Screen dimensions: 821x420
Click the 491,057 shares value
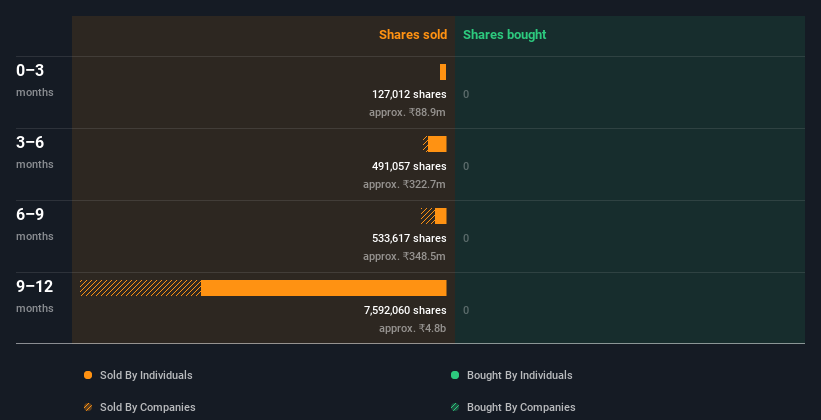coord(409,167)
